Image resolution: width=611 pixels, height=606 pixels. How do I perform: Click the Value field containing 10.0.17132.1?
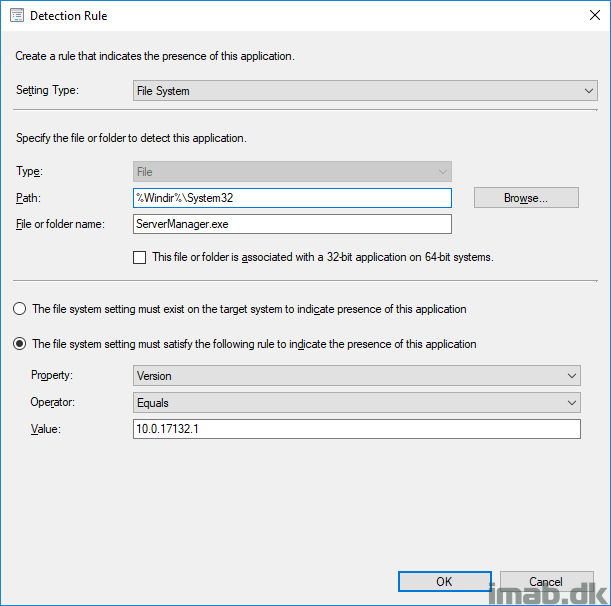click(357, 429)
